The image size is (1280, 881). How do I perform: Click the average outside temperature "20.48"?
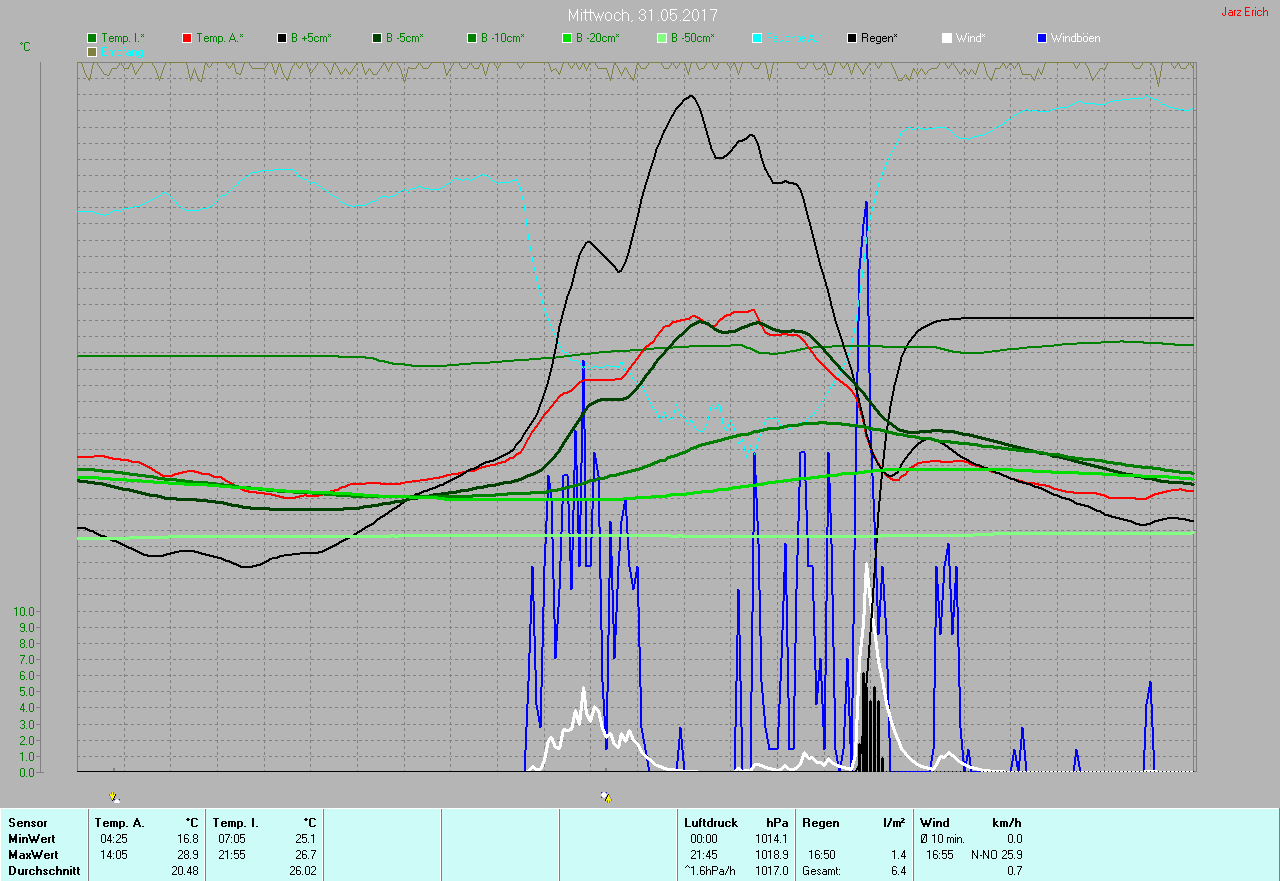[184, 871]
